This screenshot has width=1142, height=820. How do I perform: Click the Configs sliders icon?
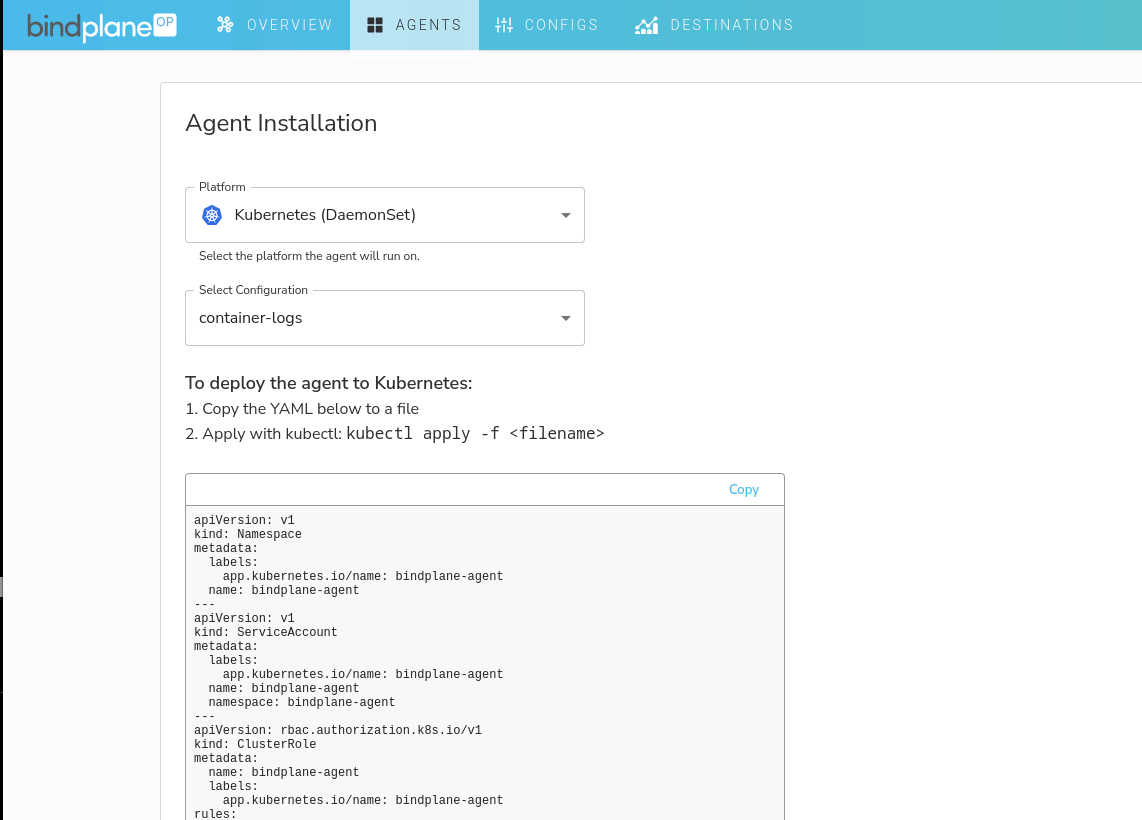504,25
